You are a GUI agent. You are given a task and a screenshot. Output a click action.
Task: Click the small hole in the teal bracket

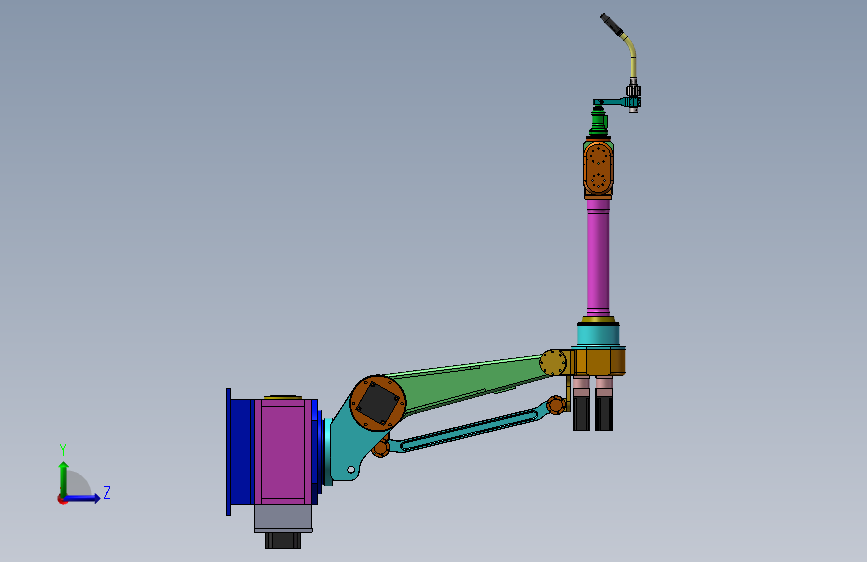[351, 470]
